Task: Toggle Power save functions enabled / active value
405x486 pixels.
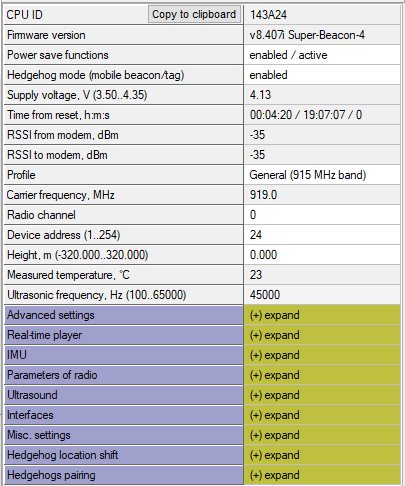Action: click(x=322, y=55)
